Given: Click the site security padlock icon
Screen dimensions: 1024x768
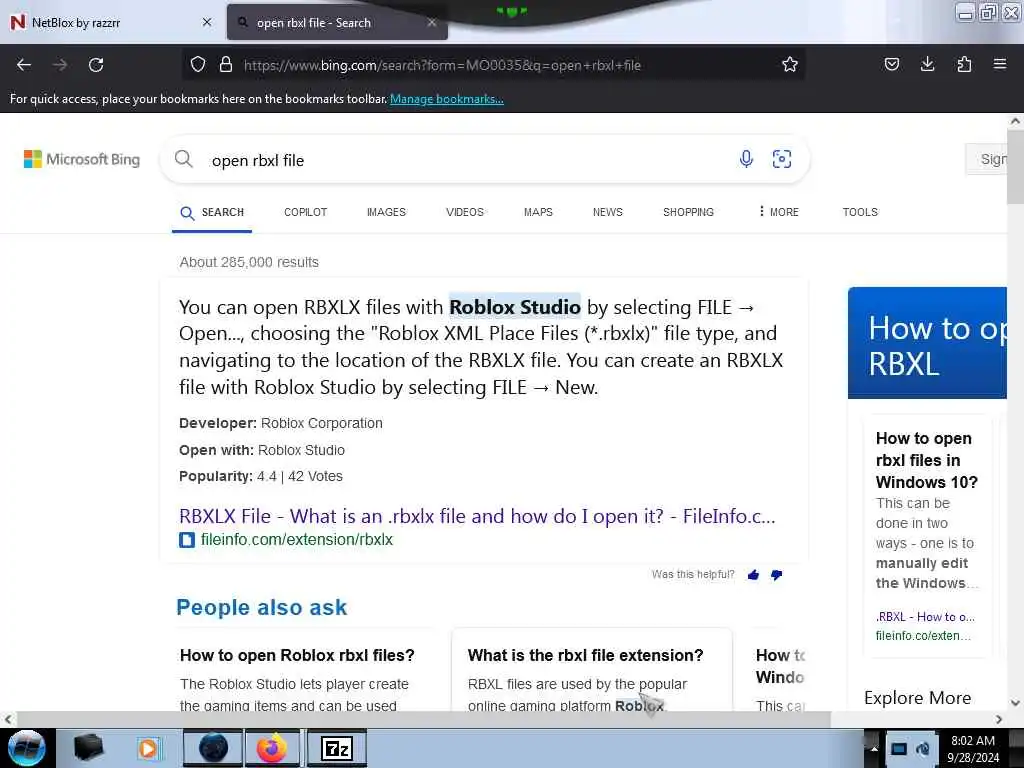Looking at the screenshot, I should click(x=226, y=65).
